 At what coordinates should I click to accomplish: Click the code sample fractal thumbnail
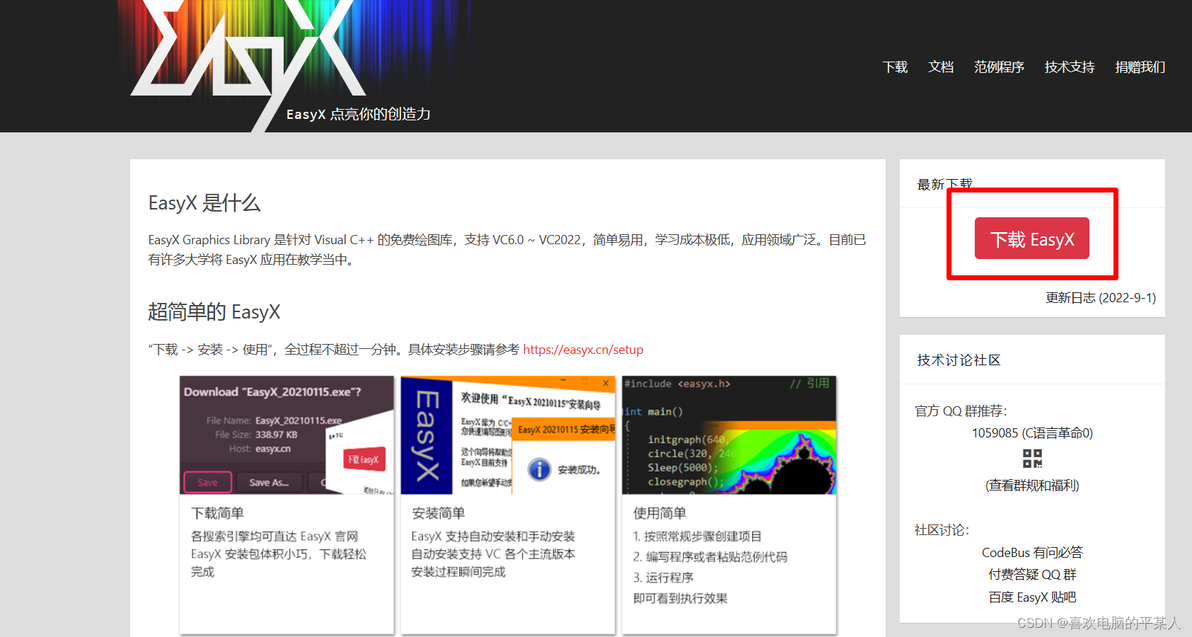point(729,435)
